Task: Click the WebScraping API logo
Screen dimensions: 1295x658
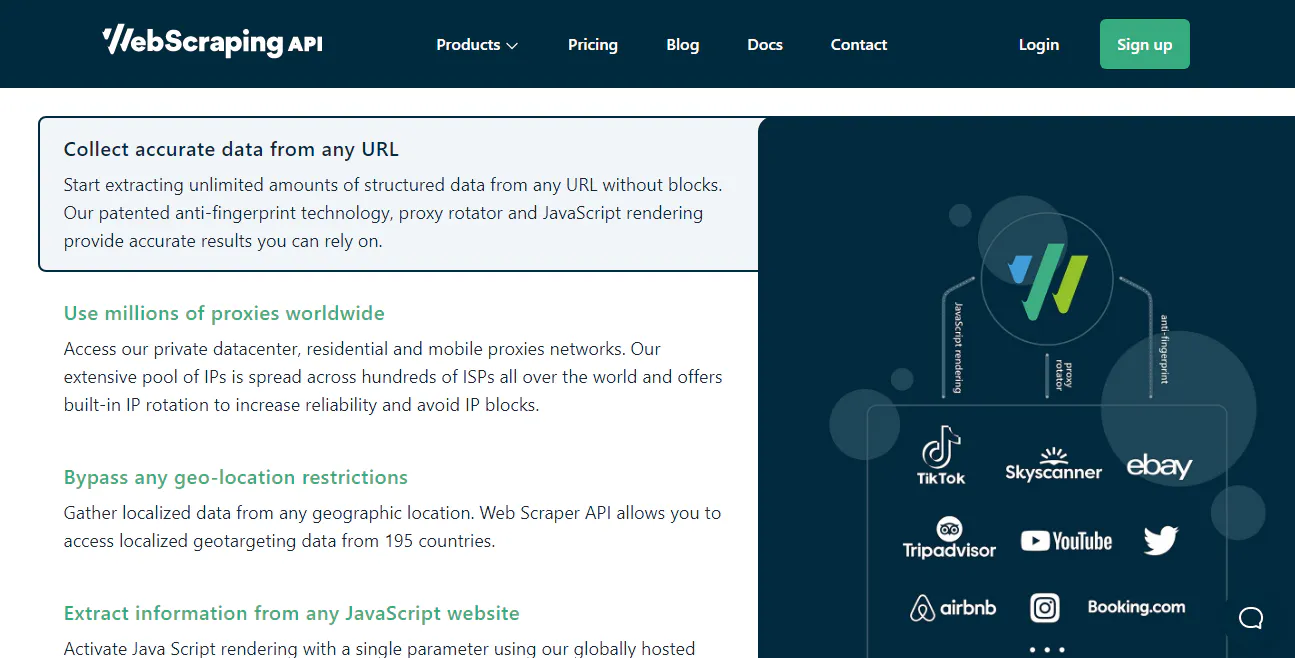Action: coord(211,42)
